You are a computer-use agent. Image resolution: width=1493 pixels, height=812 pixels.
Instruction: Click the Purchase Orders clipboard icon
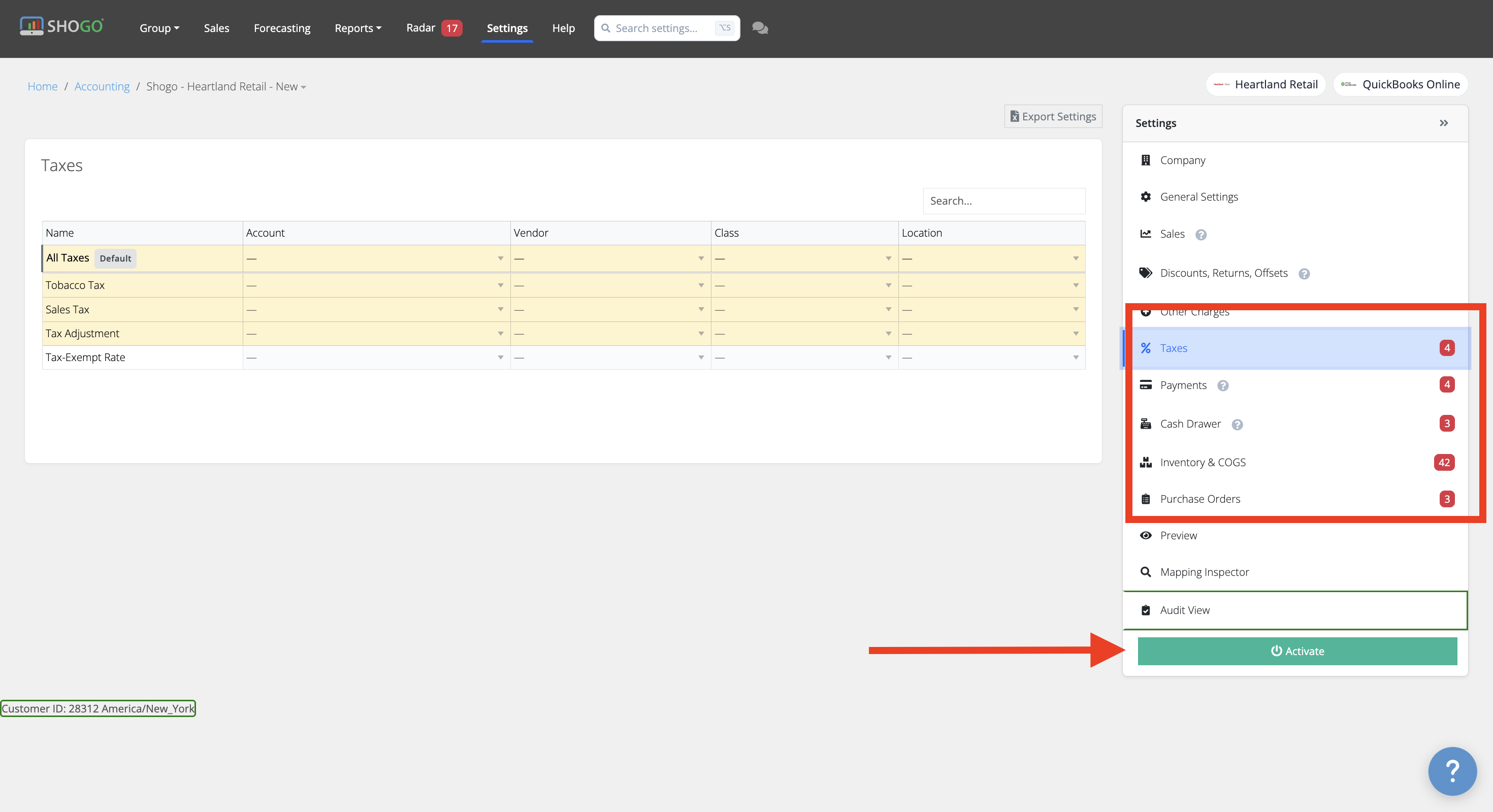pyautogui.click(x=1145, y=499)
